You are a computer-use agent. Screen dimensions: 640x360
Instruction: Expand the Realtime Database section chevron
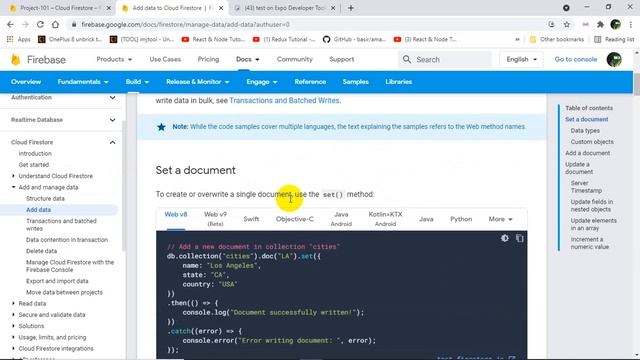112,120
